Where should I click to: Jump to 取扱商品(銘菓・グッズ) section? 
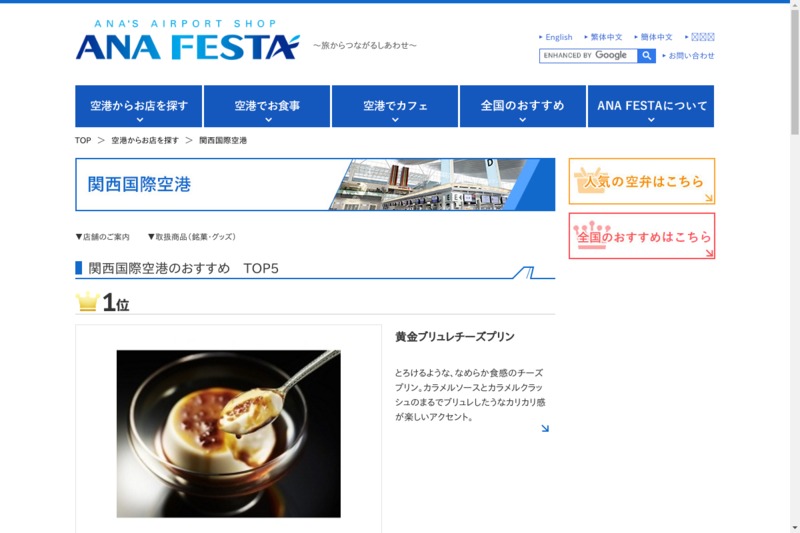192,237
